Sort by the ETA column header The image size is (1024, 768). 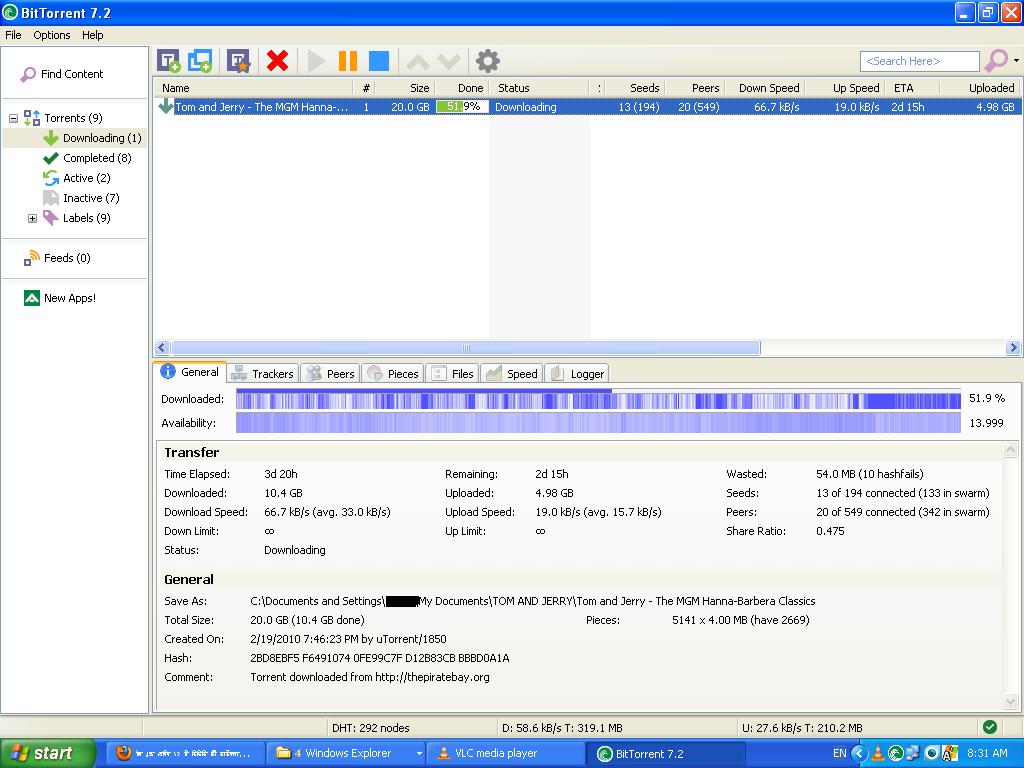(x=913, y=88)
